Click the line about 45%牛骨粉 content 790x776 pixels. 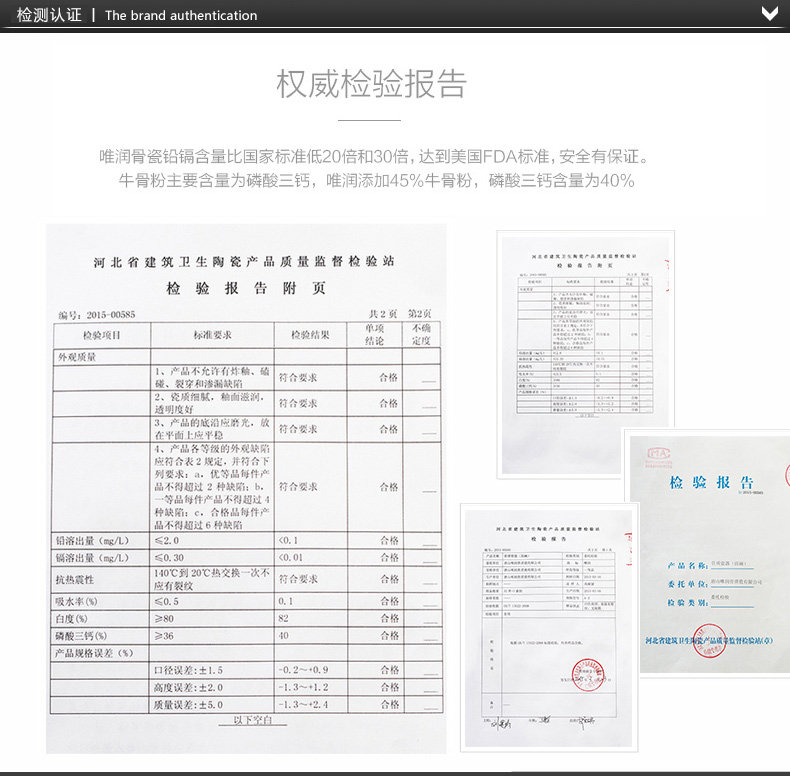376,180
